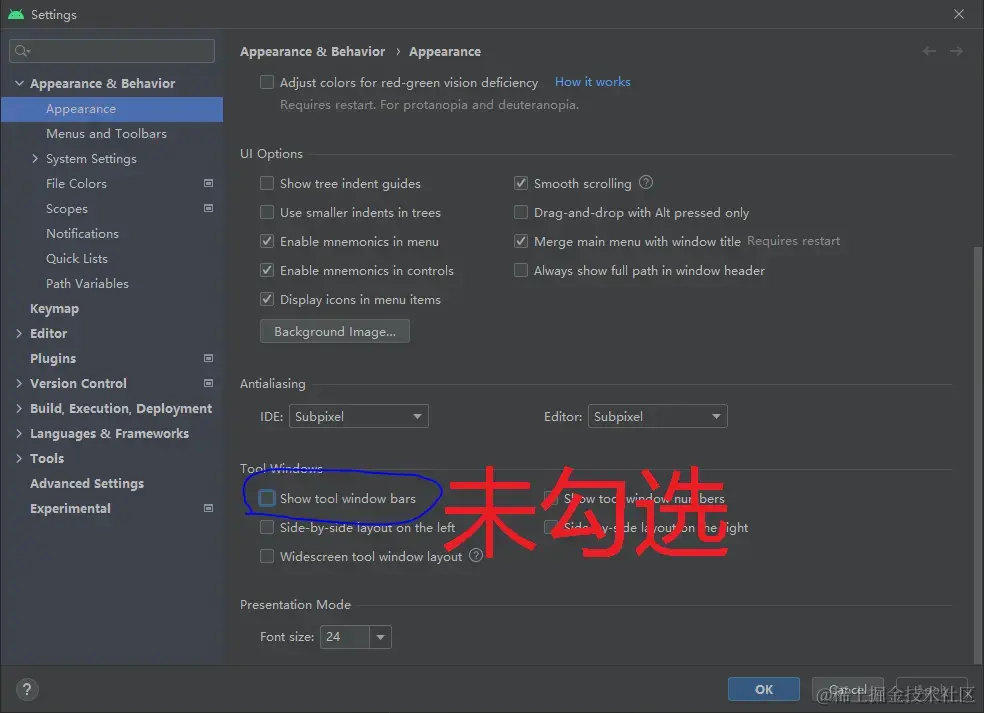This screenshot has height=713, width=984.
Task: Enable Show tree indent guides
Action: 267,183
